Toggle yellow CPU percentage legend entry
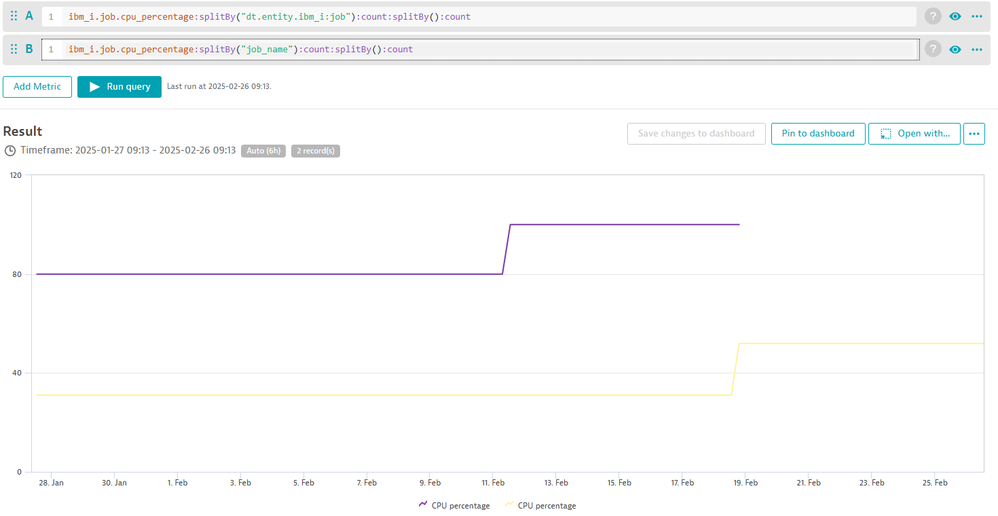The width and height of the screenshot is (998, 516). pyautogui.click(x=540, y=506)
